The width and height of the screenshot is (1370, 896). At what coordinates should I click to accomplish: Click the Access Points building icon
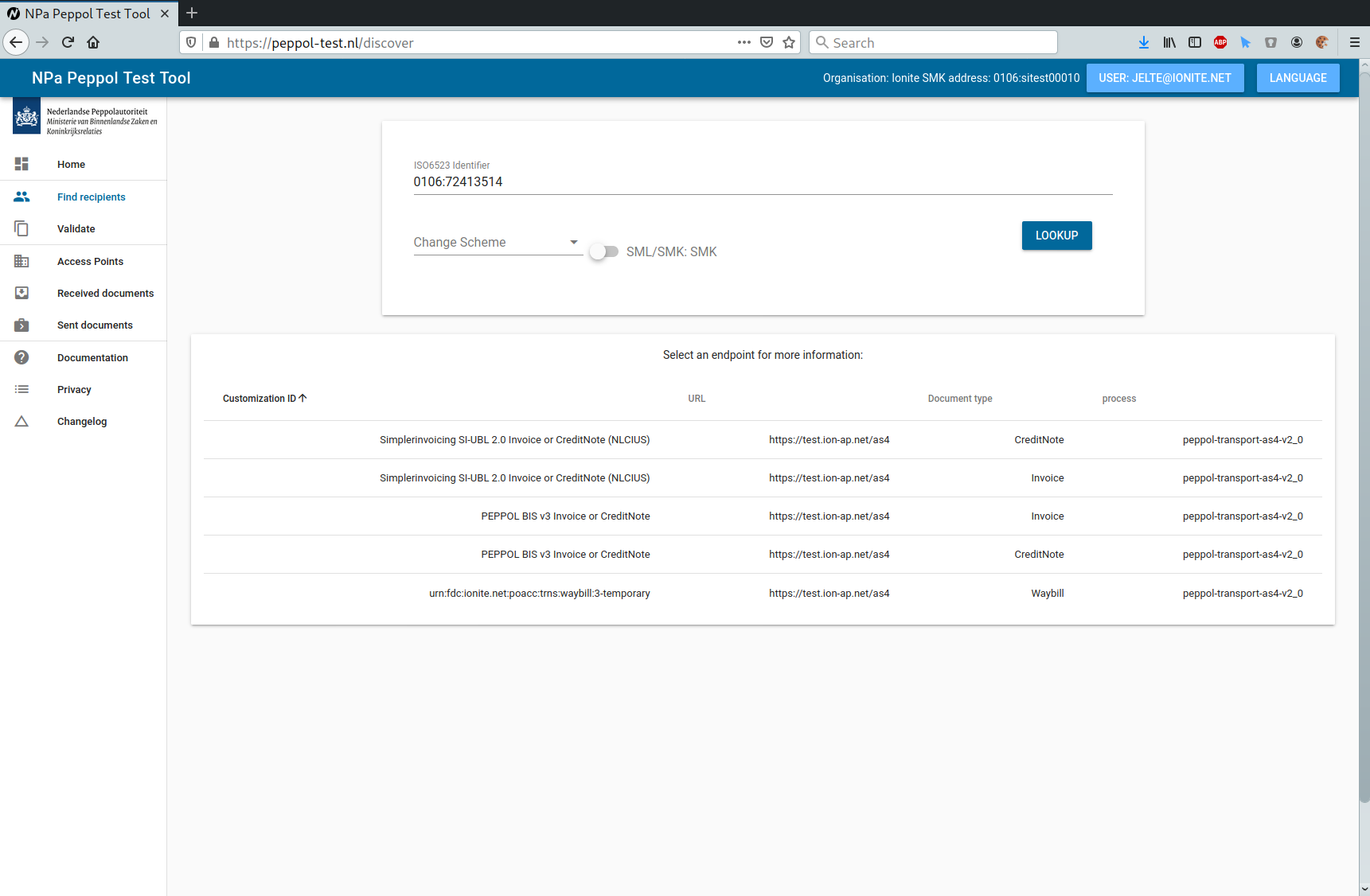21,261
